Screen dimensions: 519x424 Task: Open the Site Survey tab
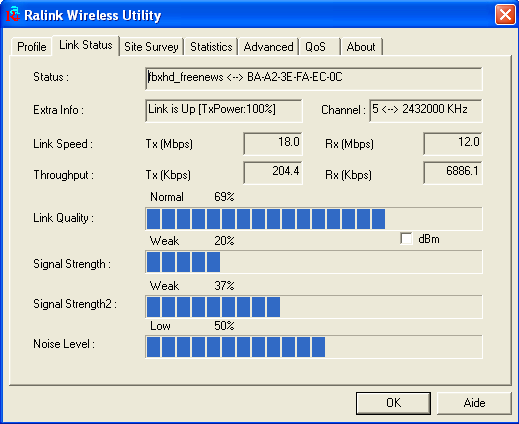151,47
